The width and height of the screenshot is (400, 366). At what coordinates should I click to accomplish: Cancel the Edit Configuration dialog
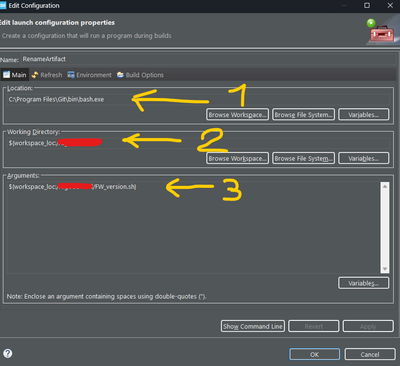[x=370, y=354]
